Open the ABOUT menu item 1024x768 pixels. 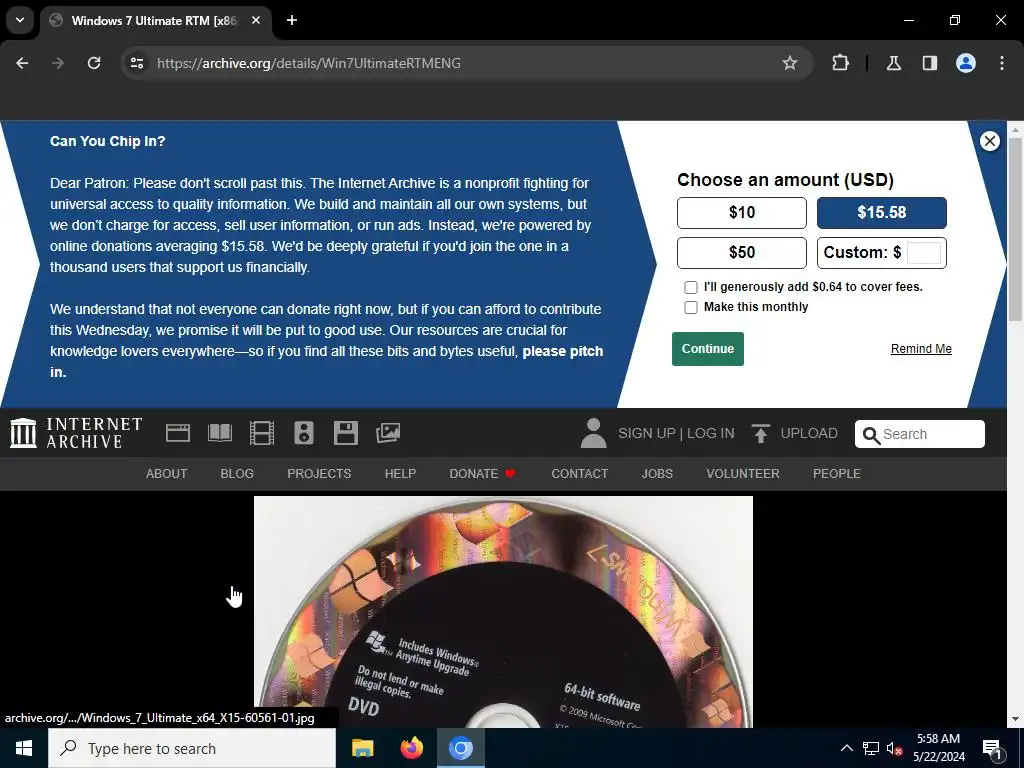pos(167,473)
